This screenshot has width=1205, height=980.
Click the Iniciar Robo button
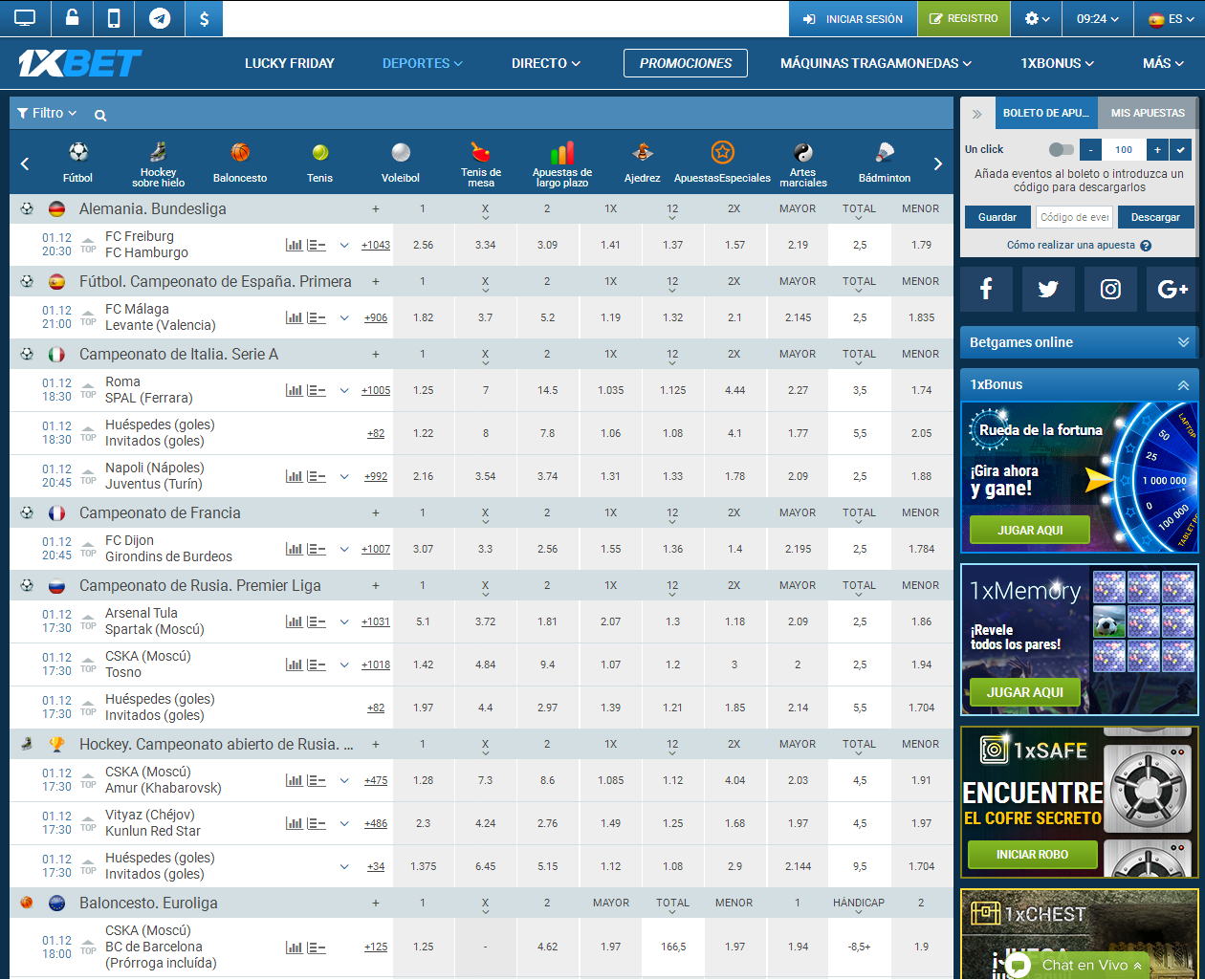click(x=1032, y=854)
